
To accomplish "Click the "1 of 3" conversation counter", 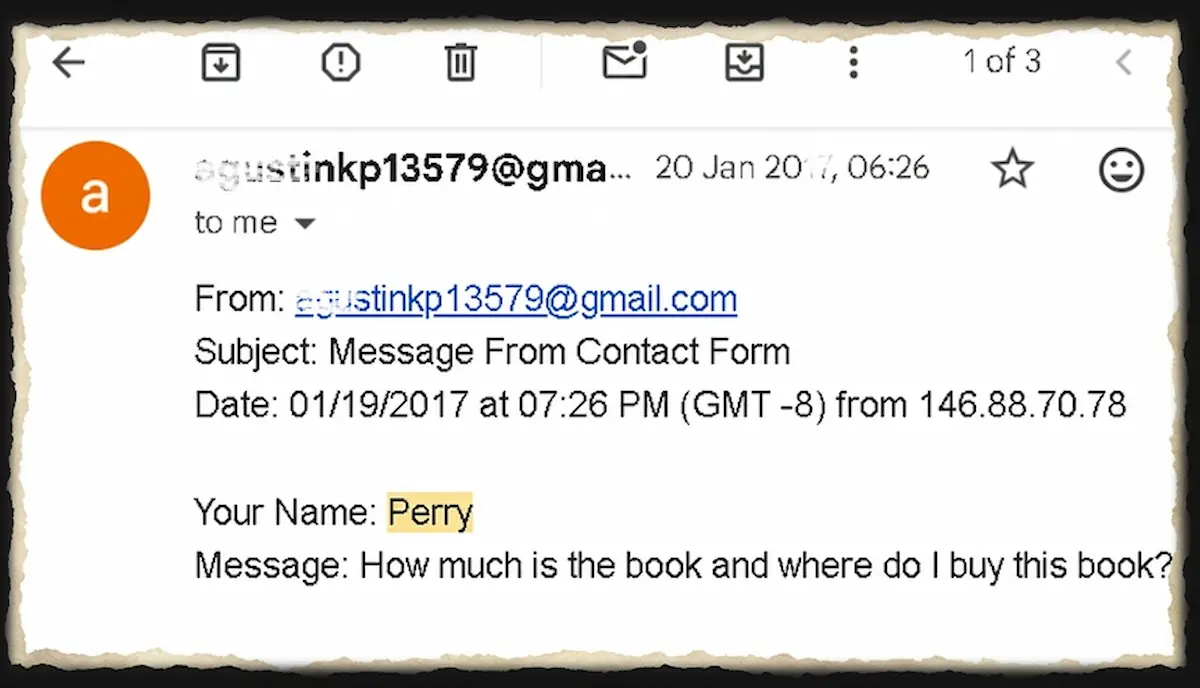I will tap(1001, 62).
